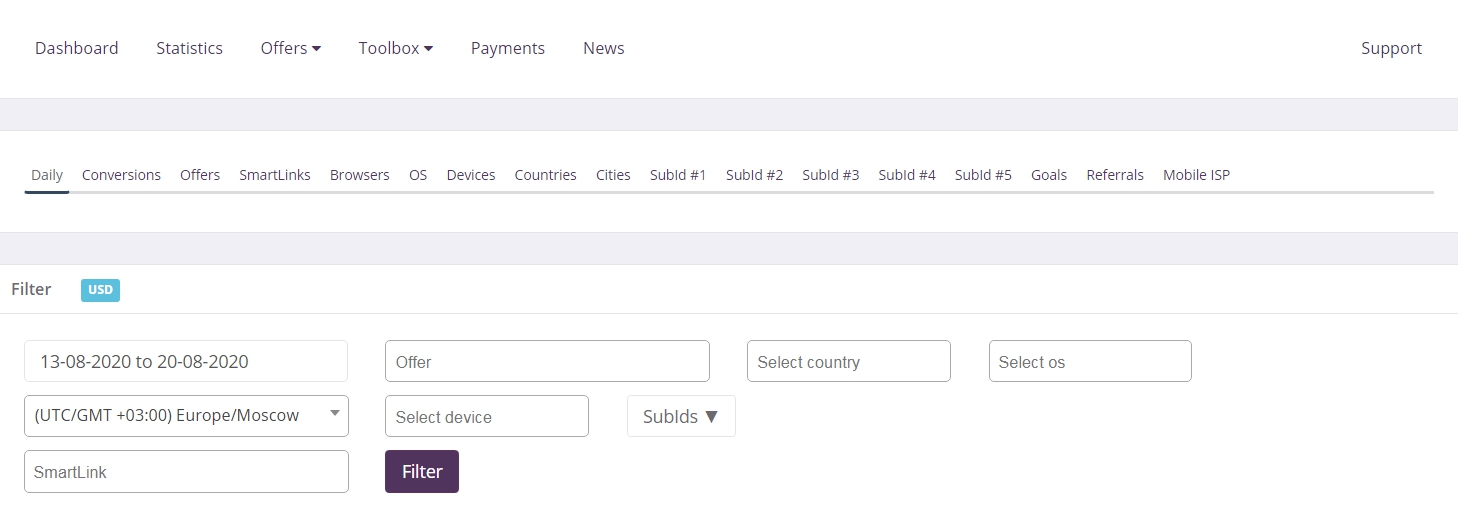Select the SmartLinks tab
This screenshot has height=514, width=1458.
(x=275, y=175)
